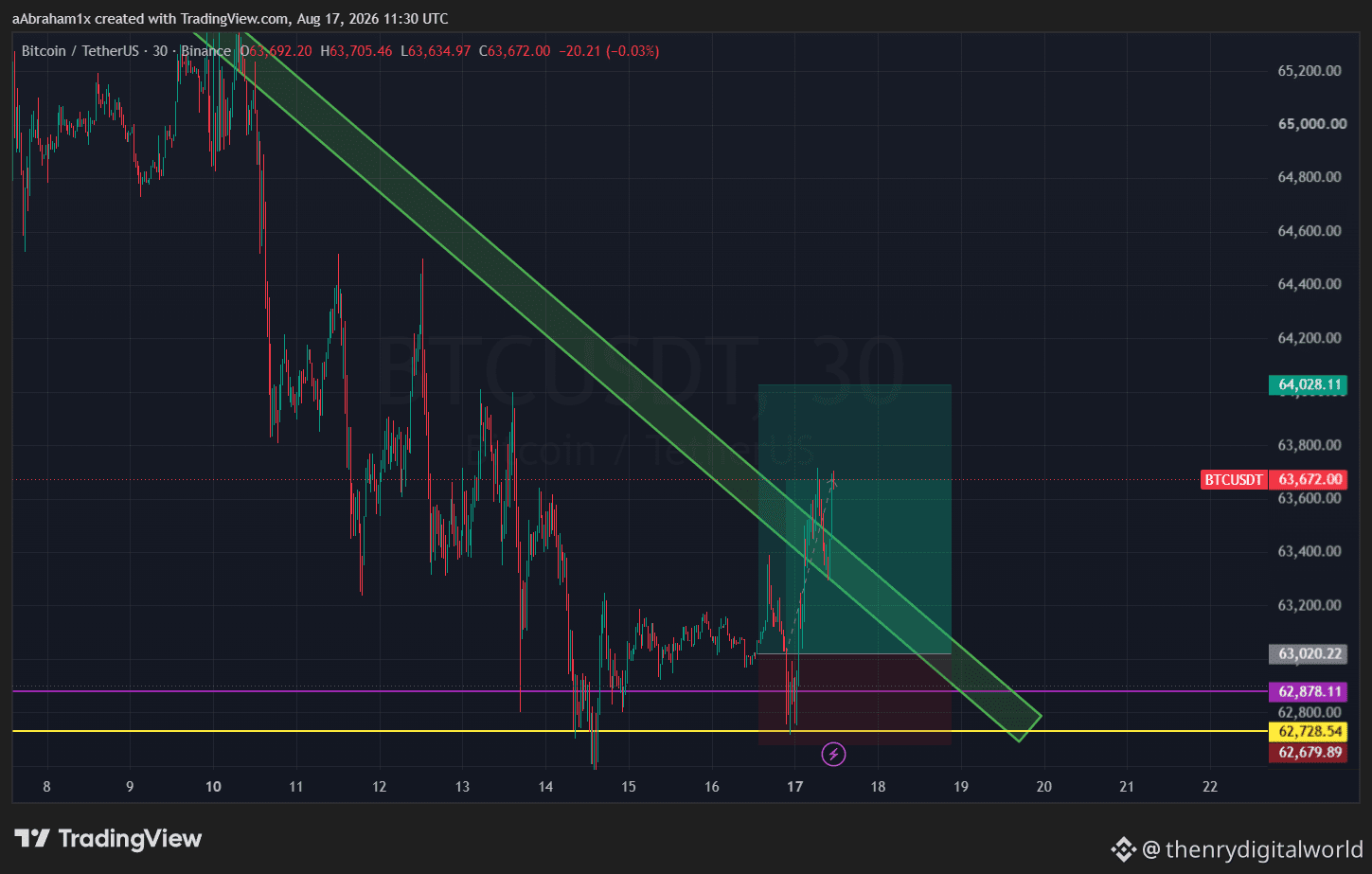Click the Binance diamond logo icon
The image size is (1372, 874).
coord(1123,848)
